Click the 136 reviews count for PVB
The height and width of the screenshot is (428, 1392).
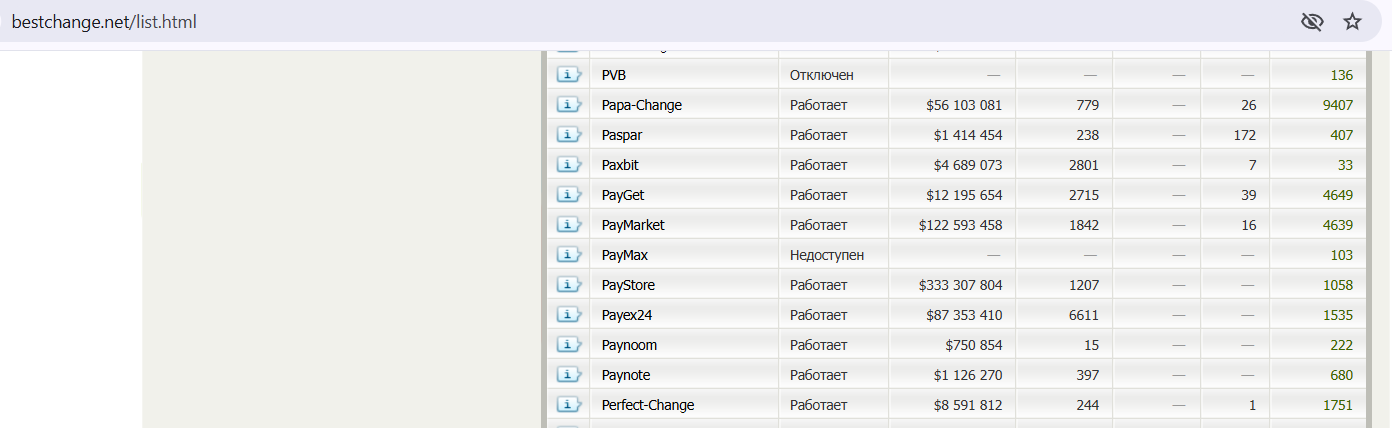tap(1341, 75)
